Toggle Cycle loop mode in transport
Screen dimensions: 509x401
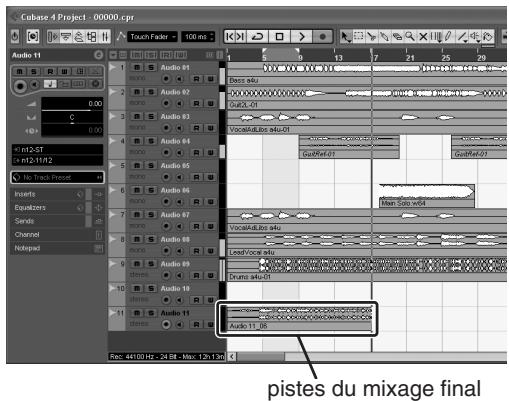(257, 36)
